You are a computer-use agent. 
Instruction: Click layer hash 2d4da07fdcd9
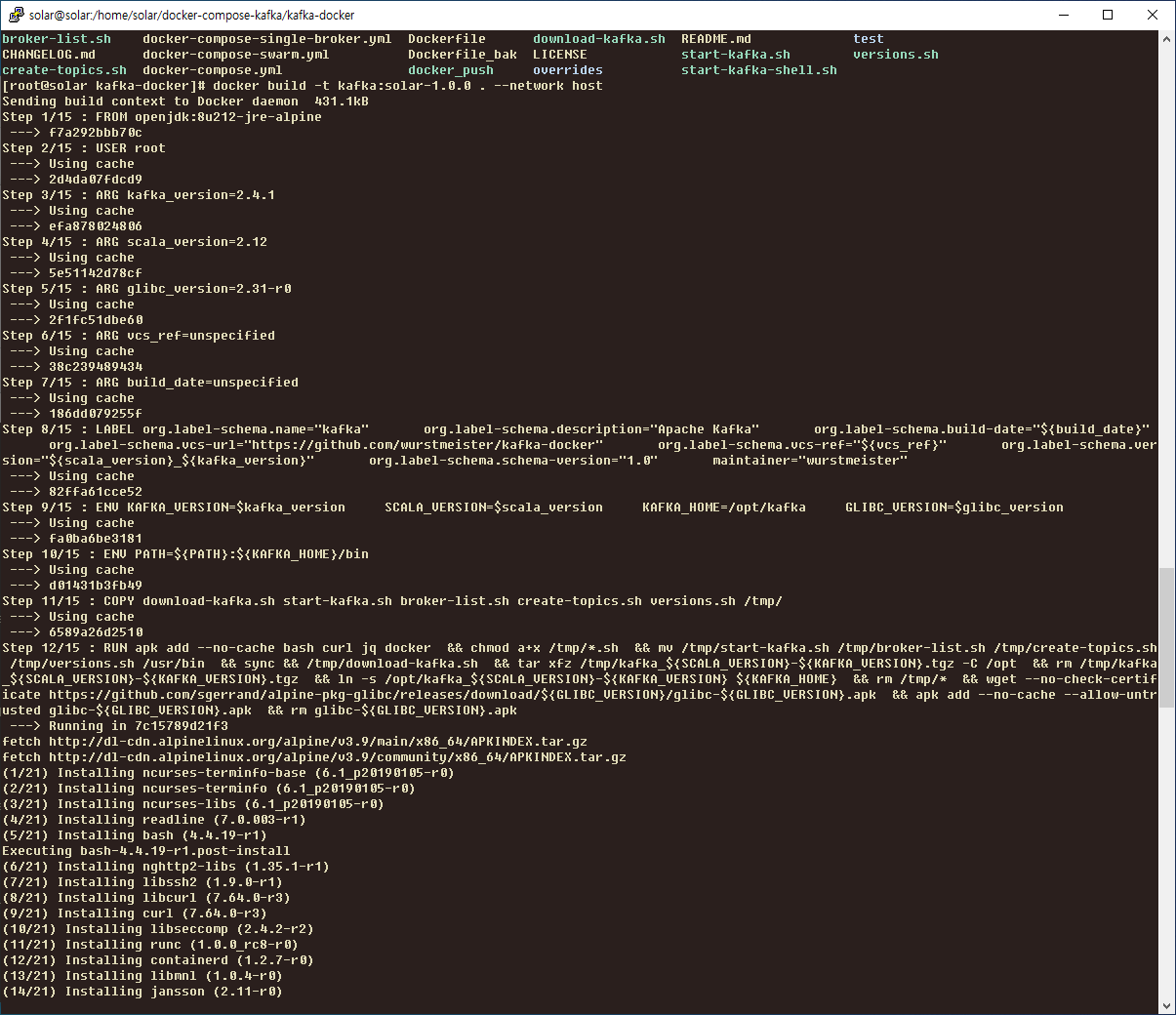(x=96, y=180)
